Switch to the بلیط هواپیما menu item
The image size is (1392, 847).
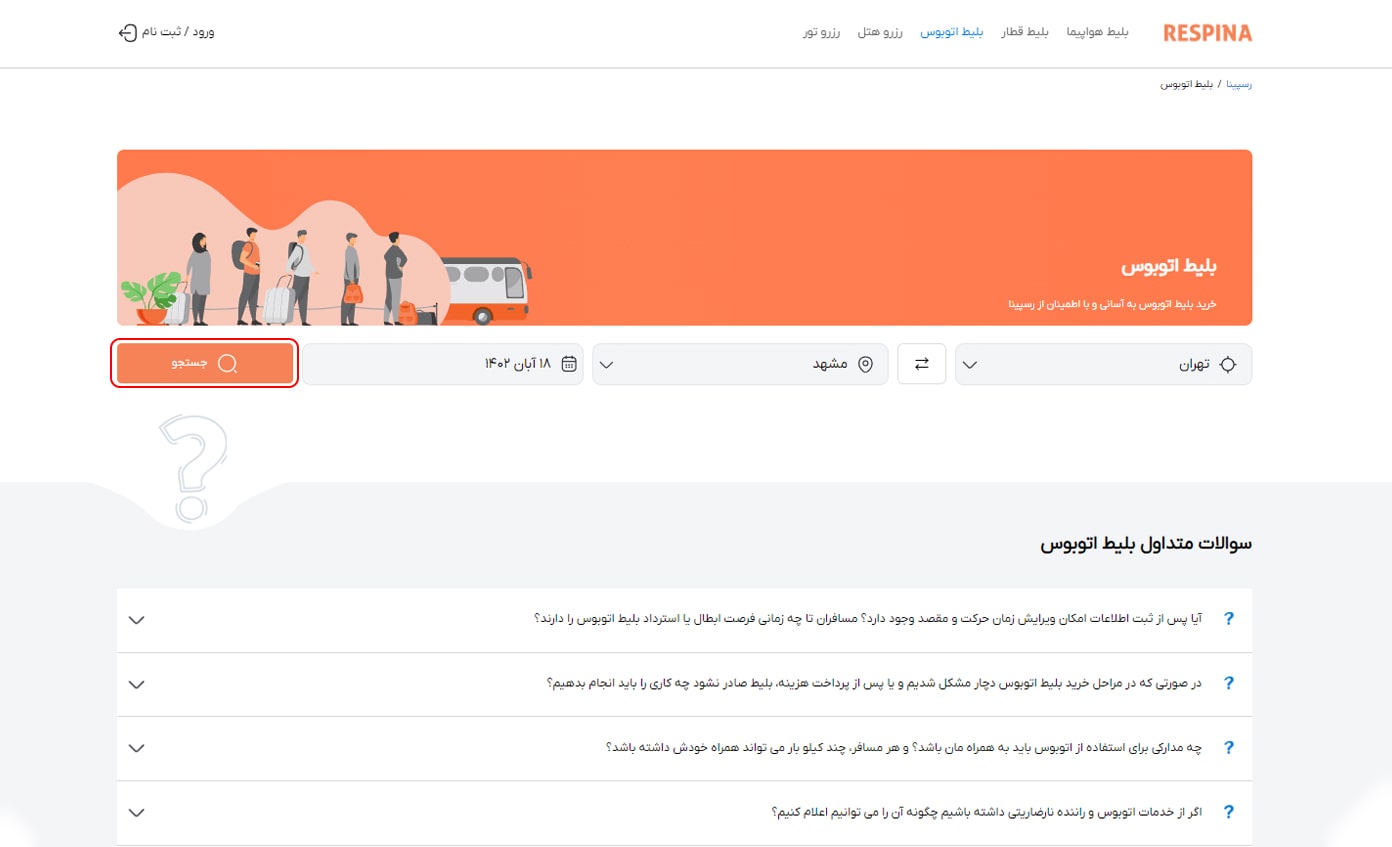click(1098, 31)
